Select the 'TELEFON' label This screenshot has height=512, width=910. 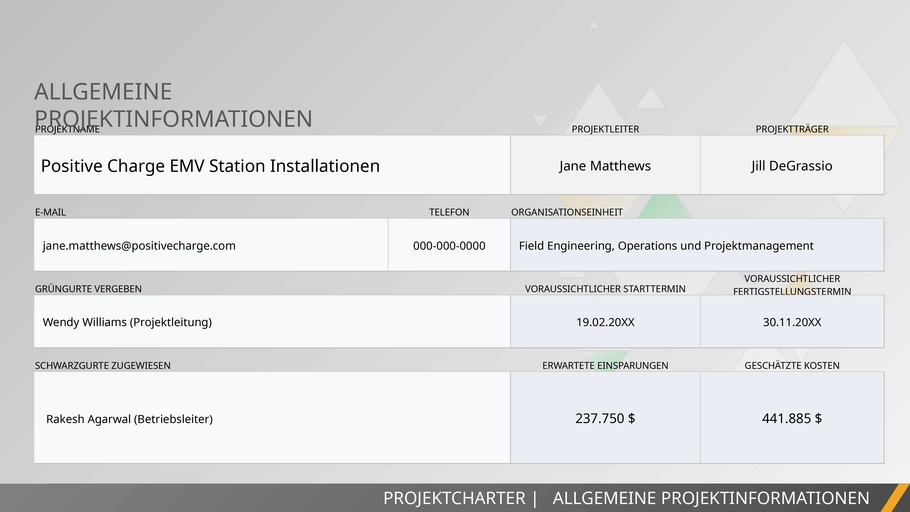(449, 212)
